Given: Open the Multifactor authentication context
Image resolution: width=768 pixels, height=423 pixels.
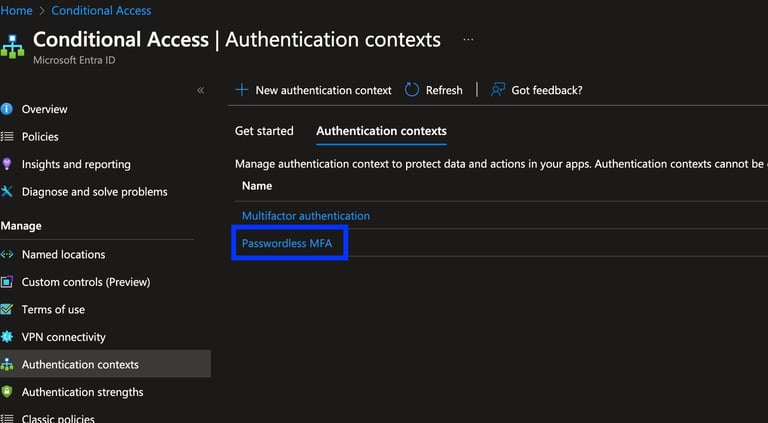Looking at the screenshot, I should tap(306, 215).
